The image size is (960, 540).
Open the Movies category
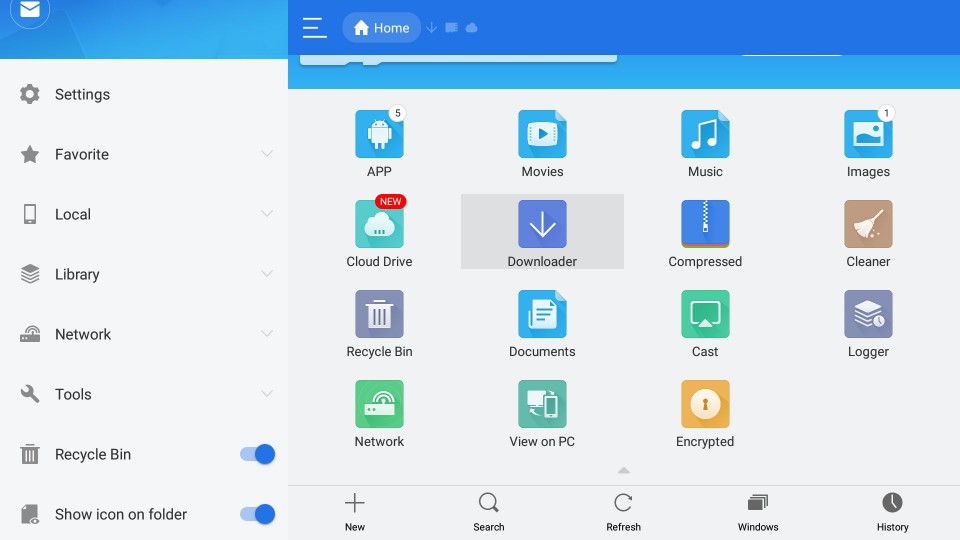pyautogui.click(x=542, y=134)
